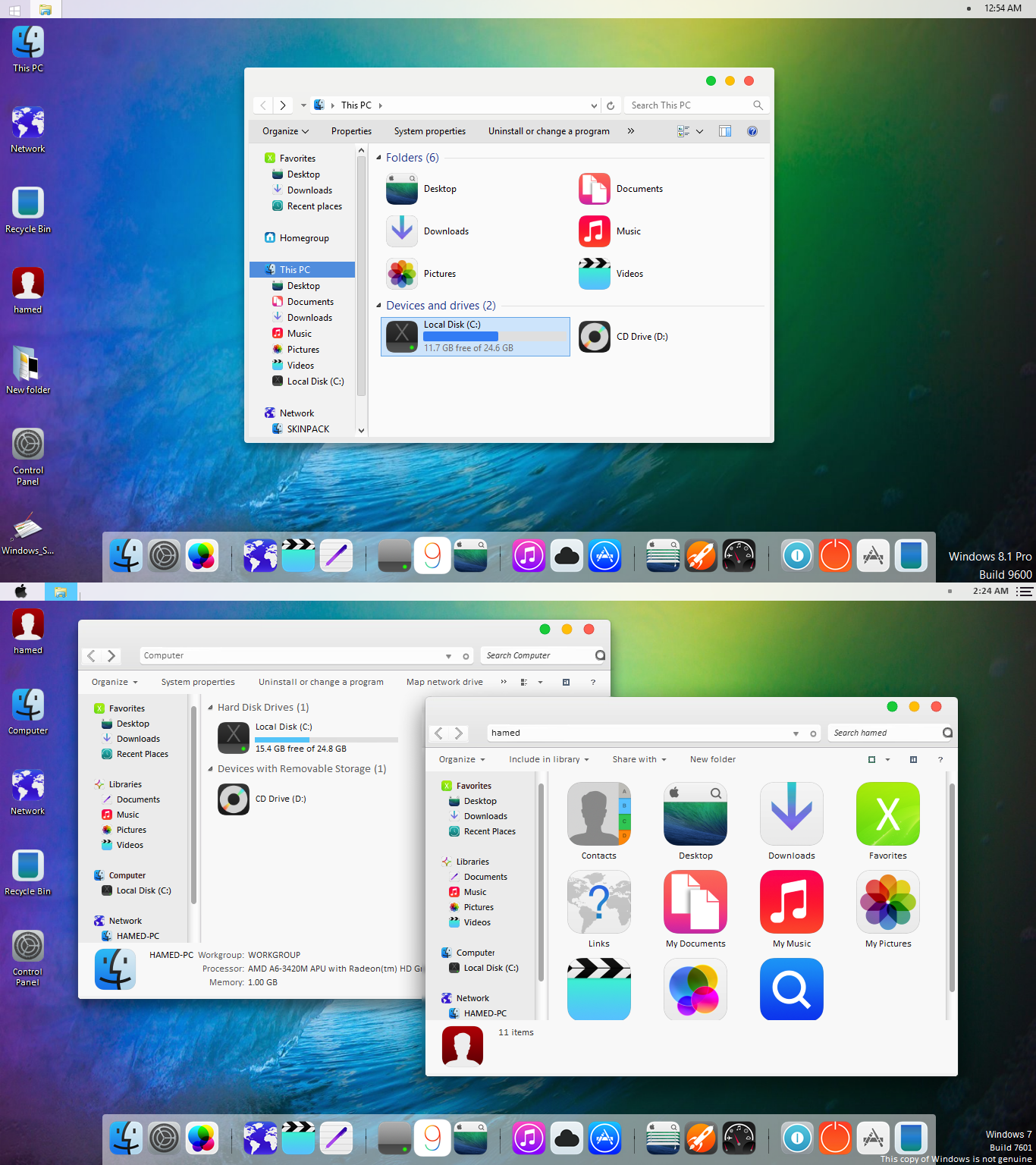Select SKINPACK under Network in This PC sidebar

[x=300, y=429]
